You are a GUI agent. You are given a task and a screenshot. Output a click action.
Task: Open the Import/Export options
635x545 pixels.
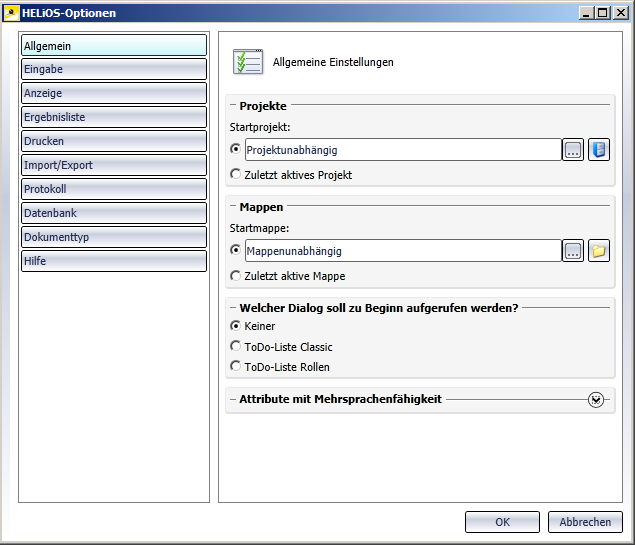[114, 165]
